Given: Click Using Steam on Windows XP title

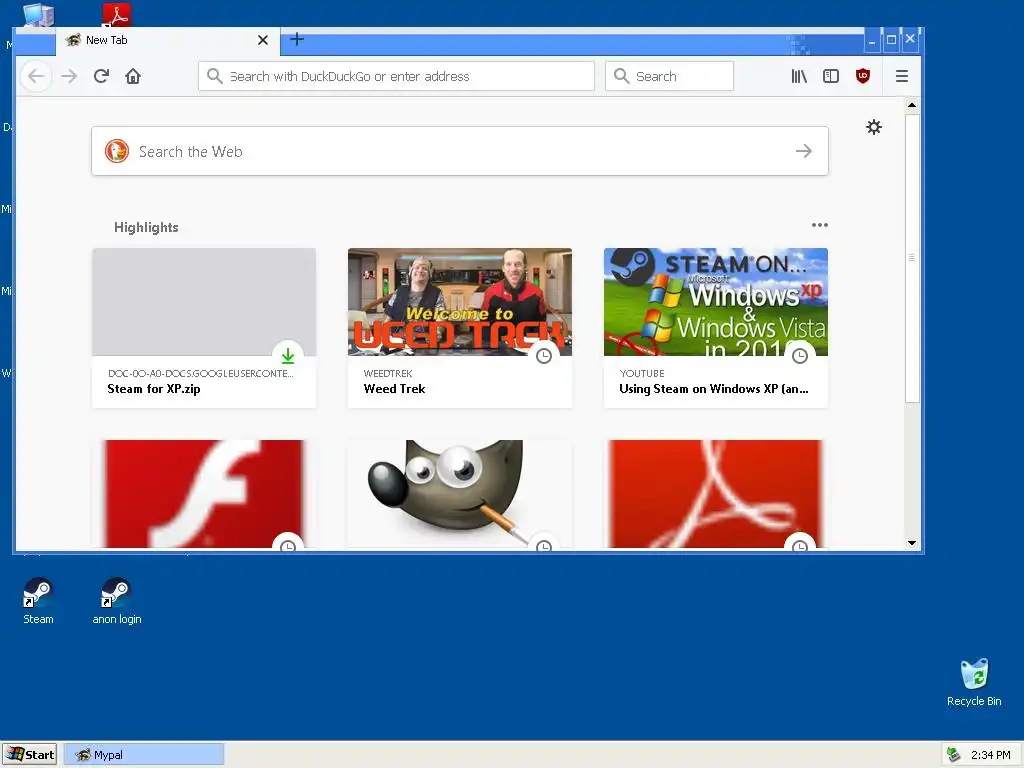Looking at the screenshot, I should 714,389.
